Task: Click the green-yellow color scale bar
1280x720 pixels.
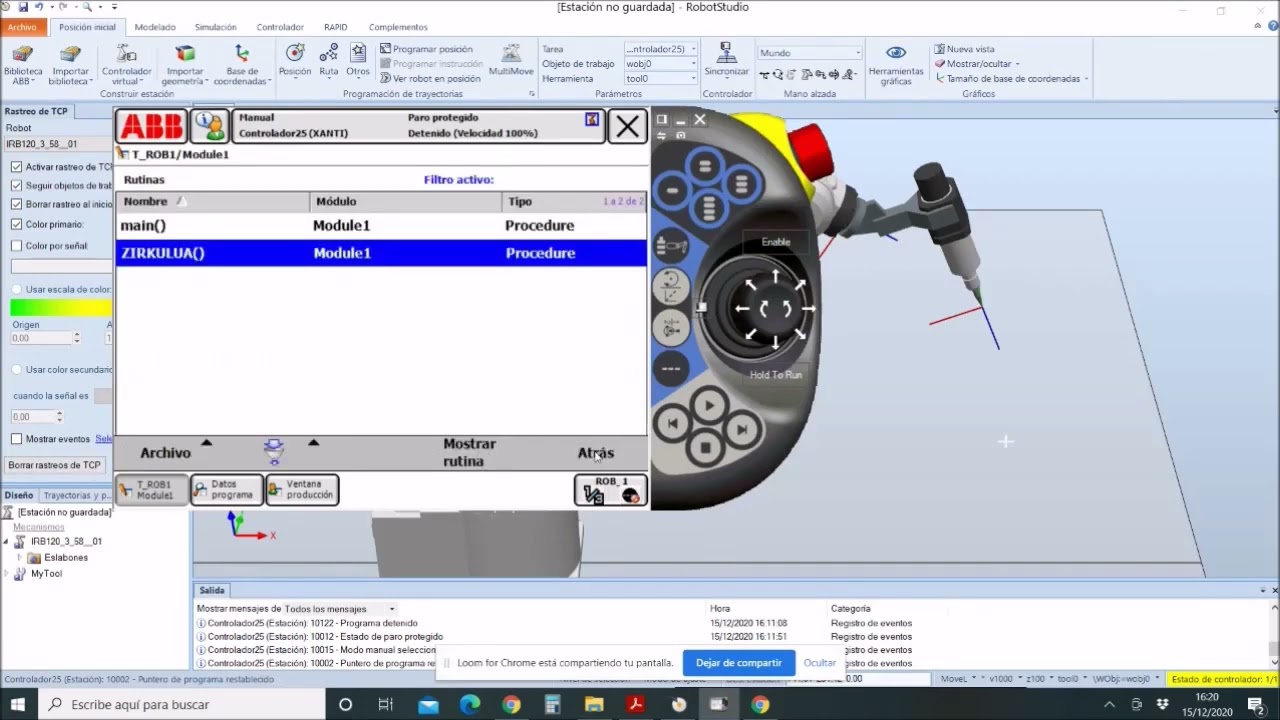Action: (61, 308)
